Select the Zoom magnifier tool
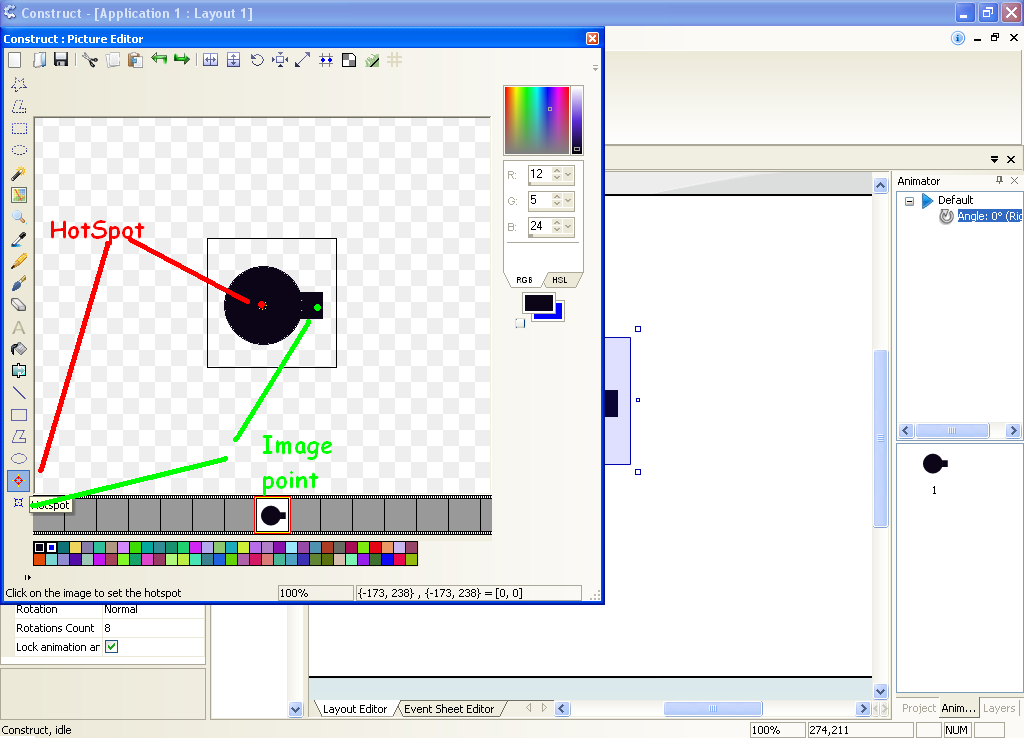The width and height of the screenshot is (1027, 739). point(18,217)
